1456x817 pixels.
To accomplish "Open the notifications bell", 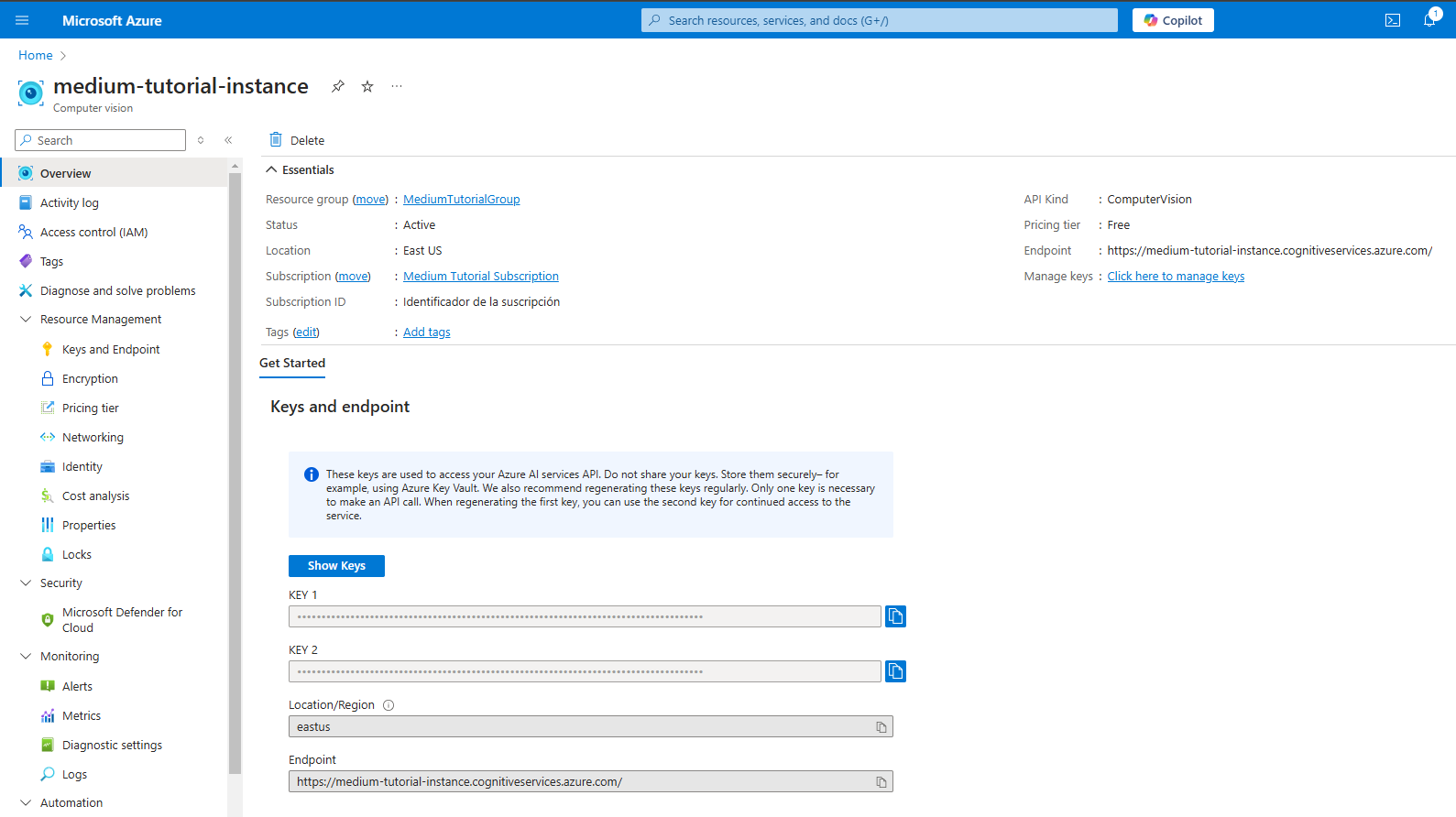I will [x=1430, y=20].
